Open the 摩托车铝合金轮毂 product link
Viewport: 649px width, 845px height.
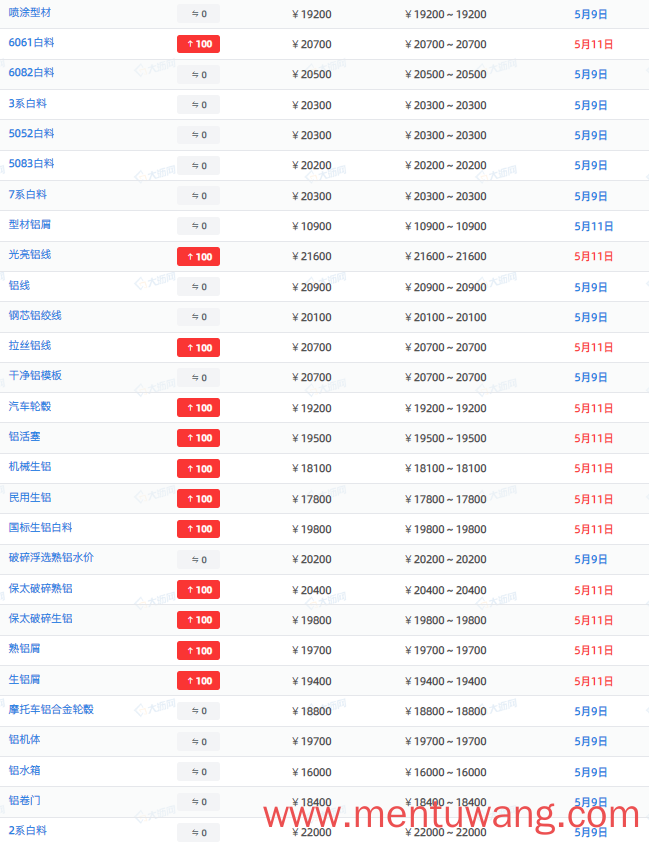[51, 710]
